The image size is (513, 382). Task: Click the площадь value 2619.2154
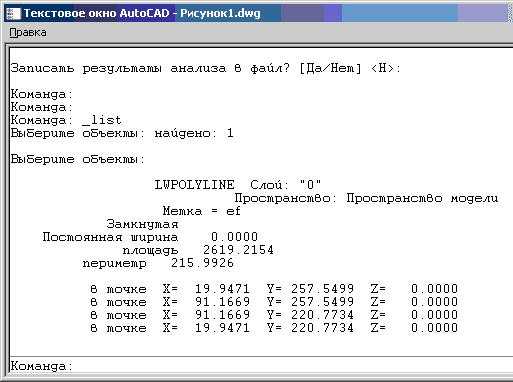(238, 250)
